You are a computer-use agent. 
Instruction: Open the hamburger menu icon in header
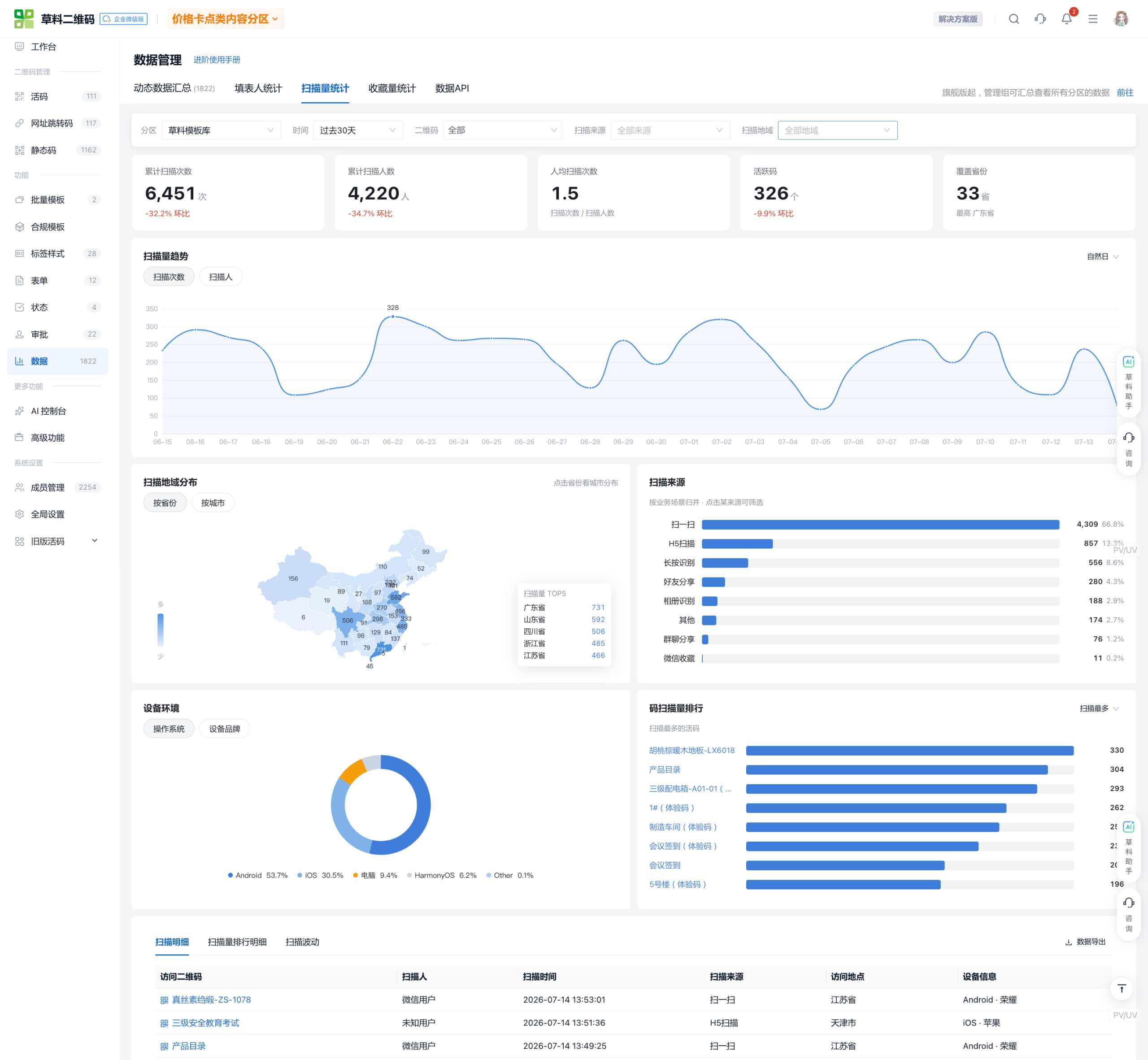tap(1093, 19)
